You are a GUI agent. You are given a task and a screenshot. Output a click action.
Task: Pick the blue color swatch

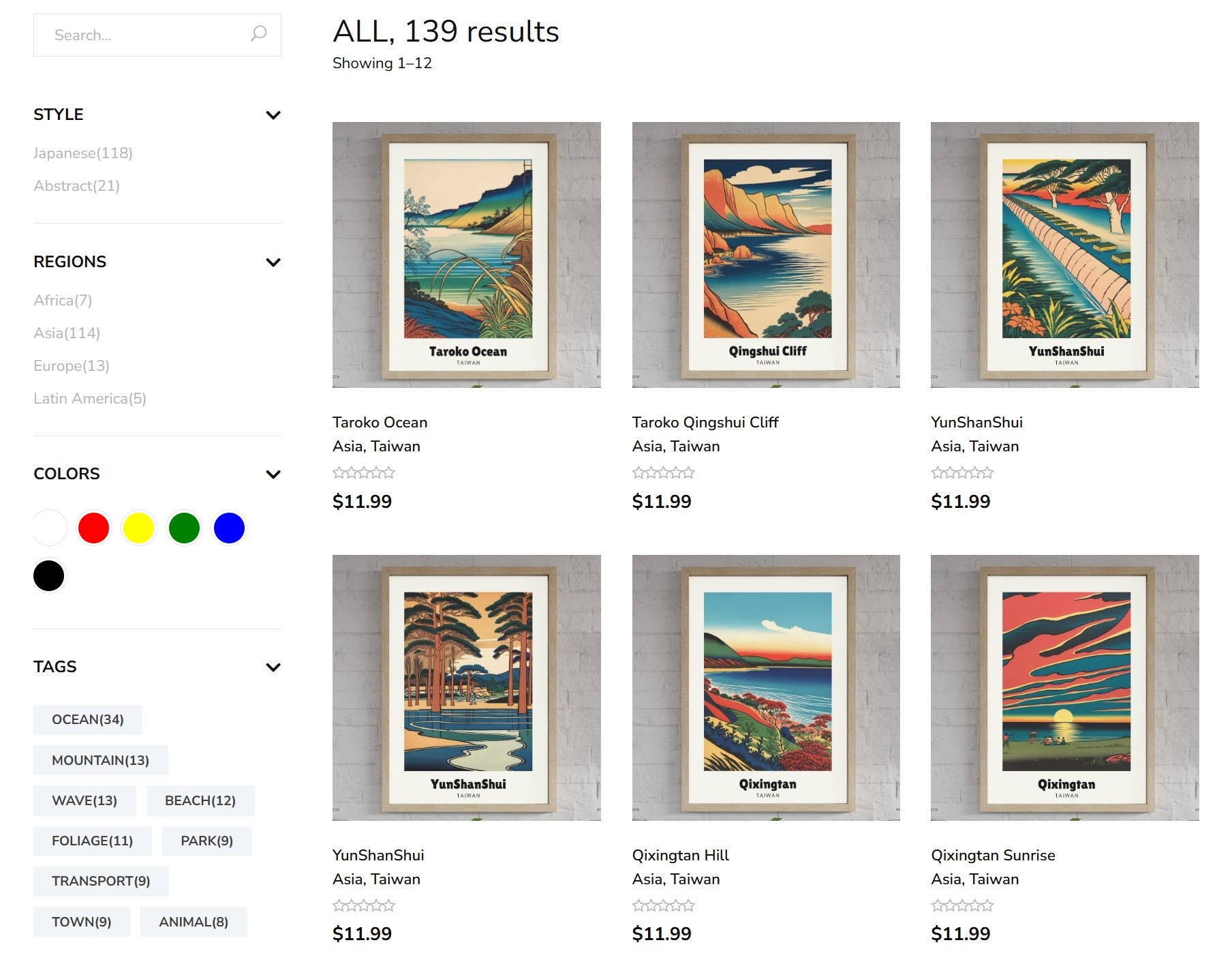click(x=229, y=528)
